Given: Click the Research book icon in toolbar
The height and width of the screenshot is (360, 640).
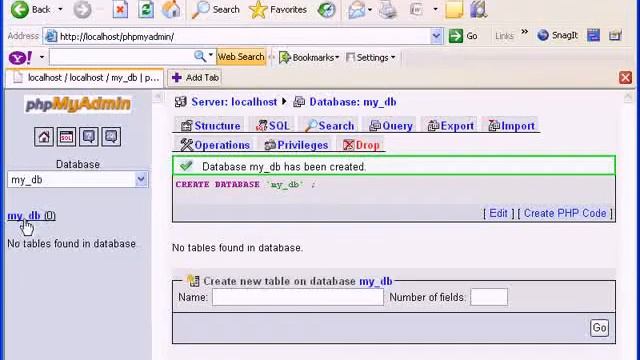Looking at the screenshot, I should (x=479, y=9).
